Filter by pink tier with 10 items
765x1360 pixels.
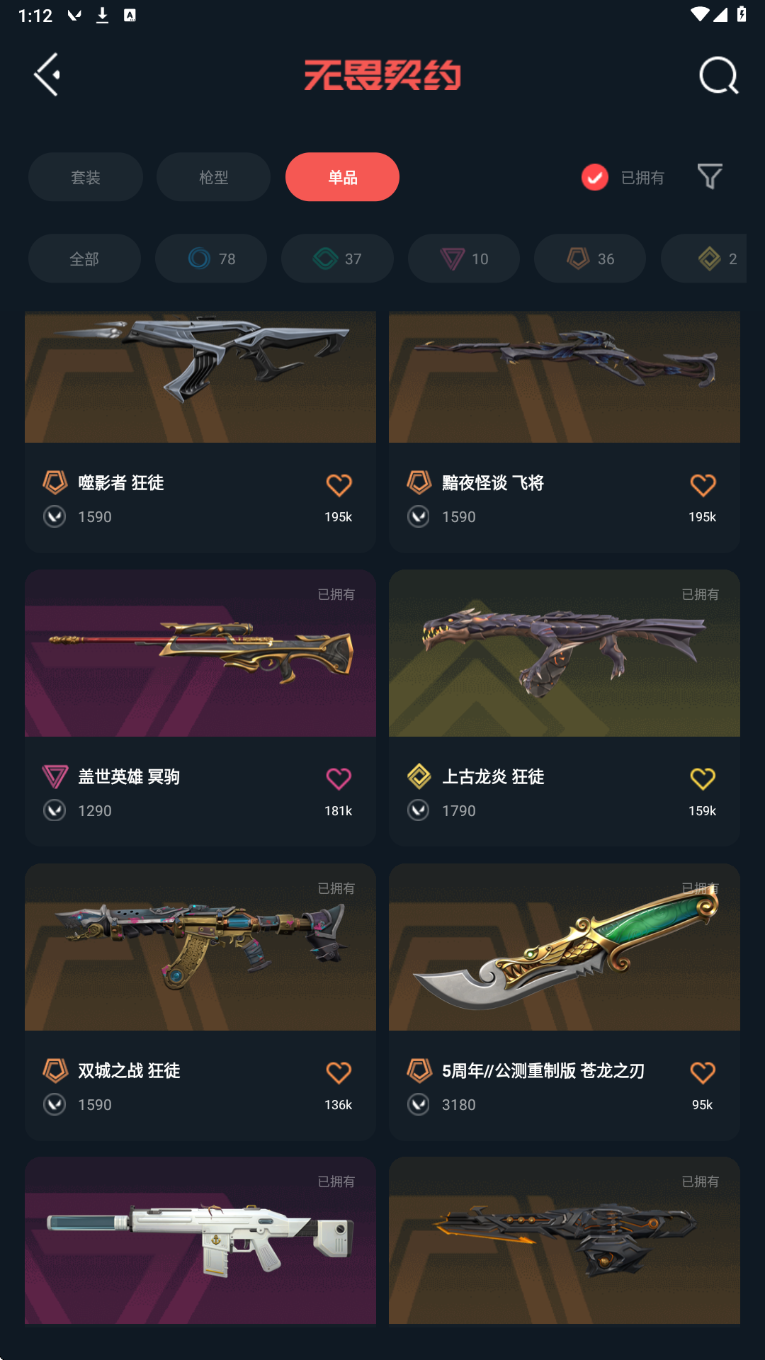[x=464, y=259]
